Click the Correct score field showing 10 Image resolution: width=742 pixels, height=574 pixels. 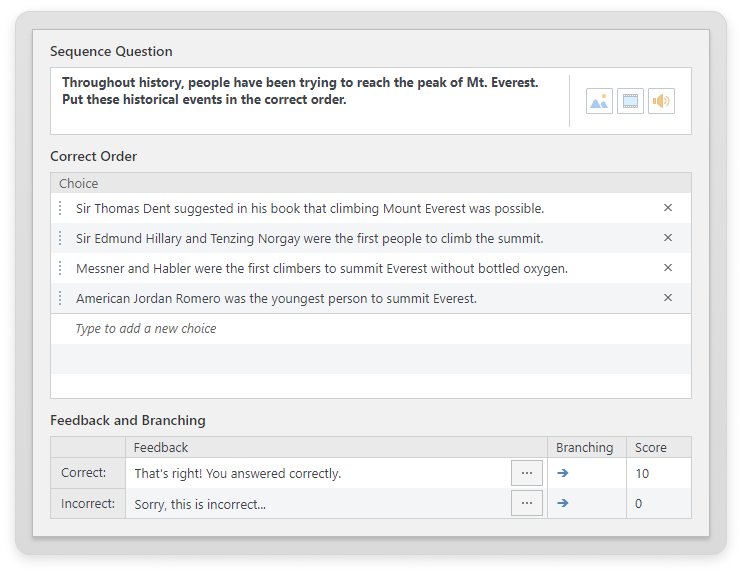658,473
